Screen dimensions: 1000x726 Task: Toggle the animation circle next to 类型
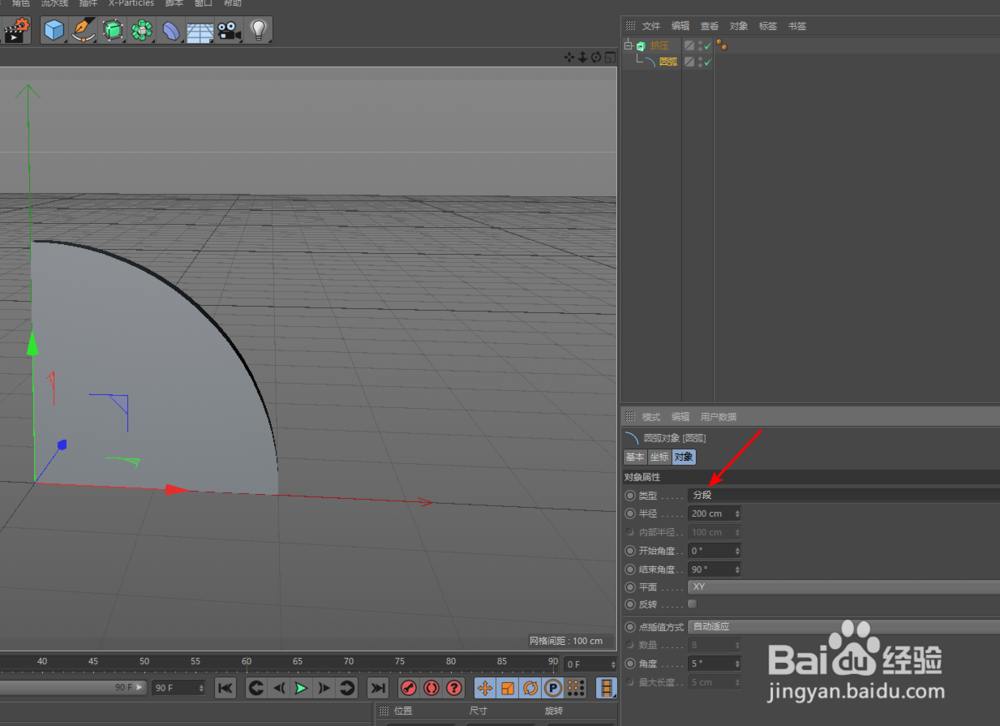click(x=630, y=495)
